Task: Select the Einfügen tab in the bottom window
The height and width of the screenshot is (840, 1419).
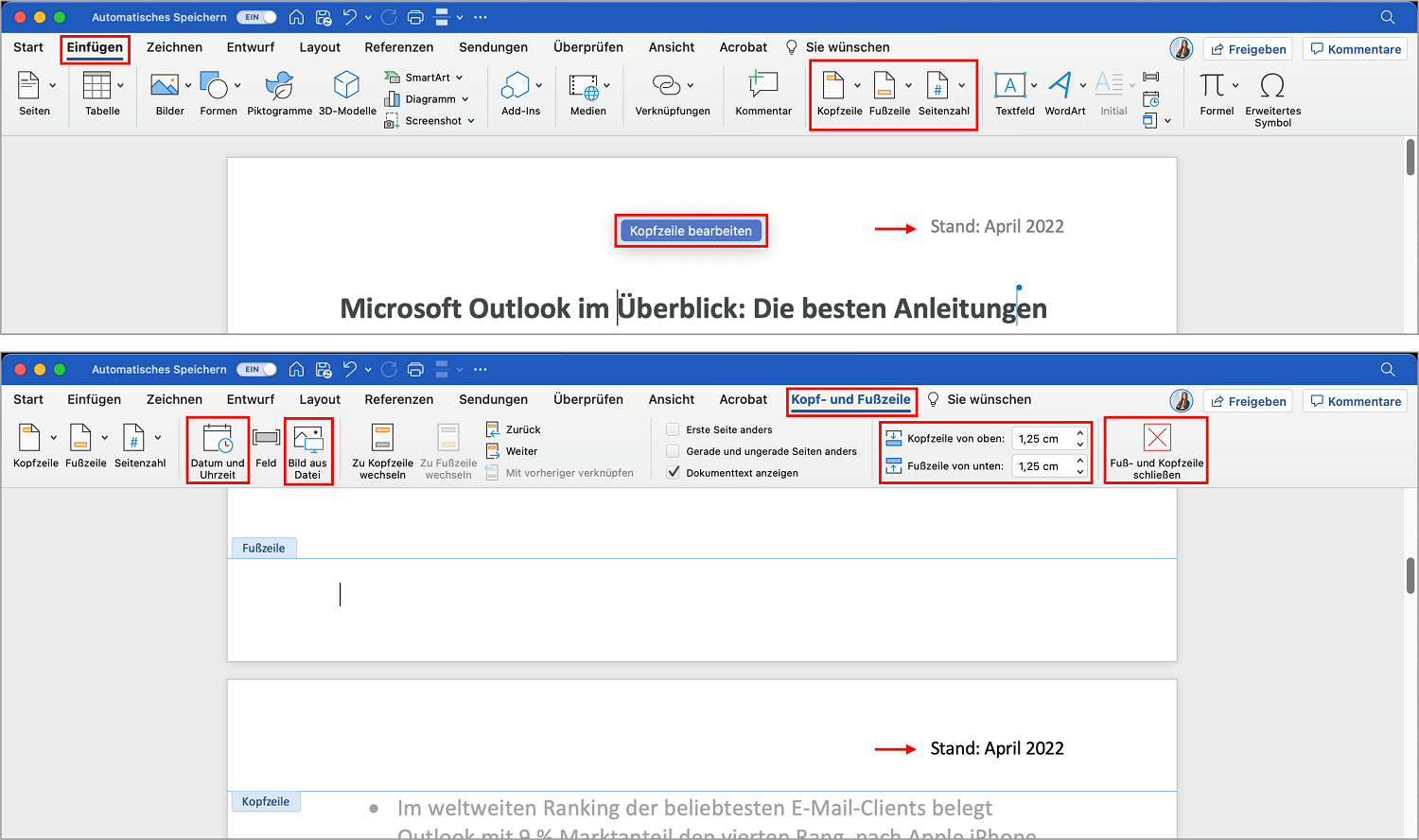Action: (94, 399)
